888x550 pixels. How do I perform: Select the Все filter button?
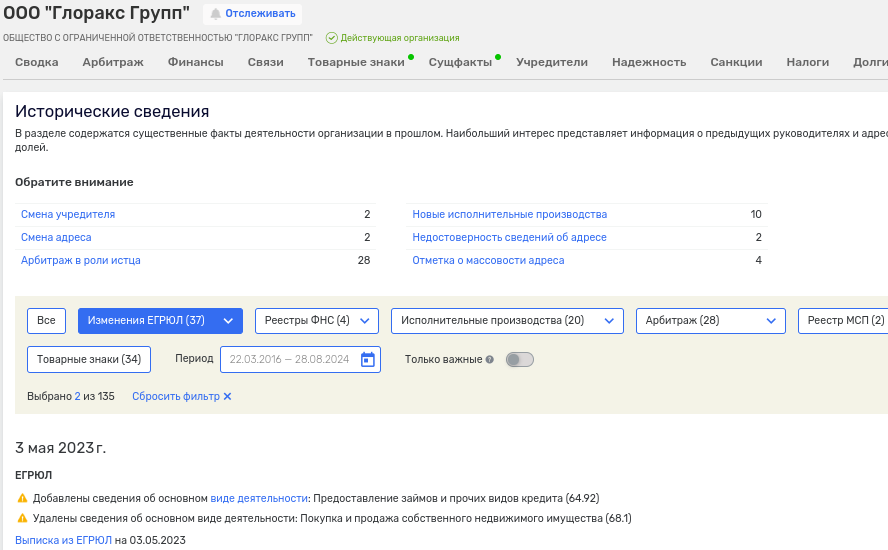46,321
